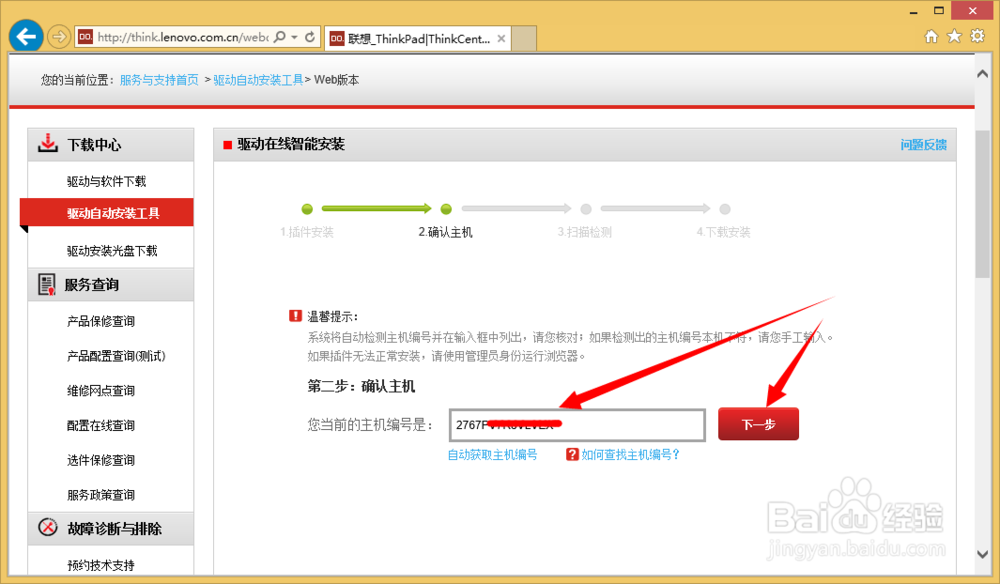Screen dimensions: 1000x584
Task: Click step 3 扫描检测 progress dot
Action: [585, 208]
